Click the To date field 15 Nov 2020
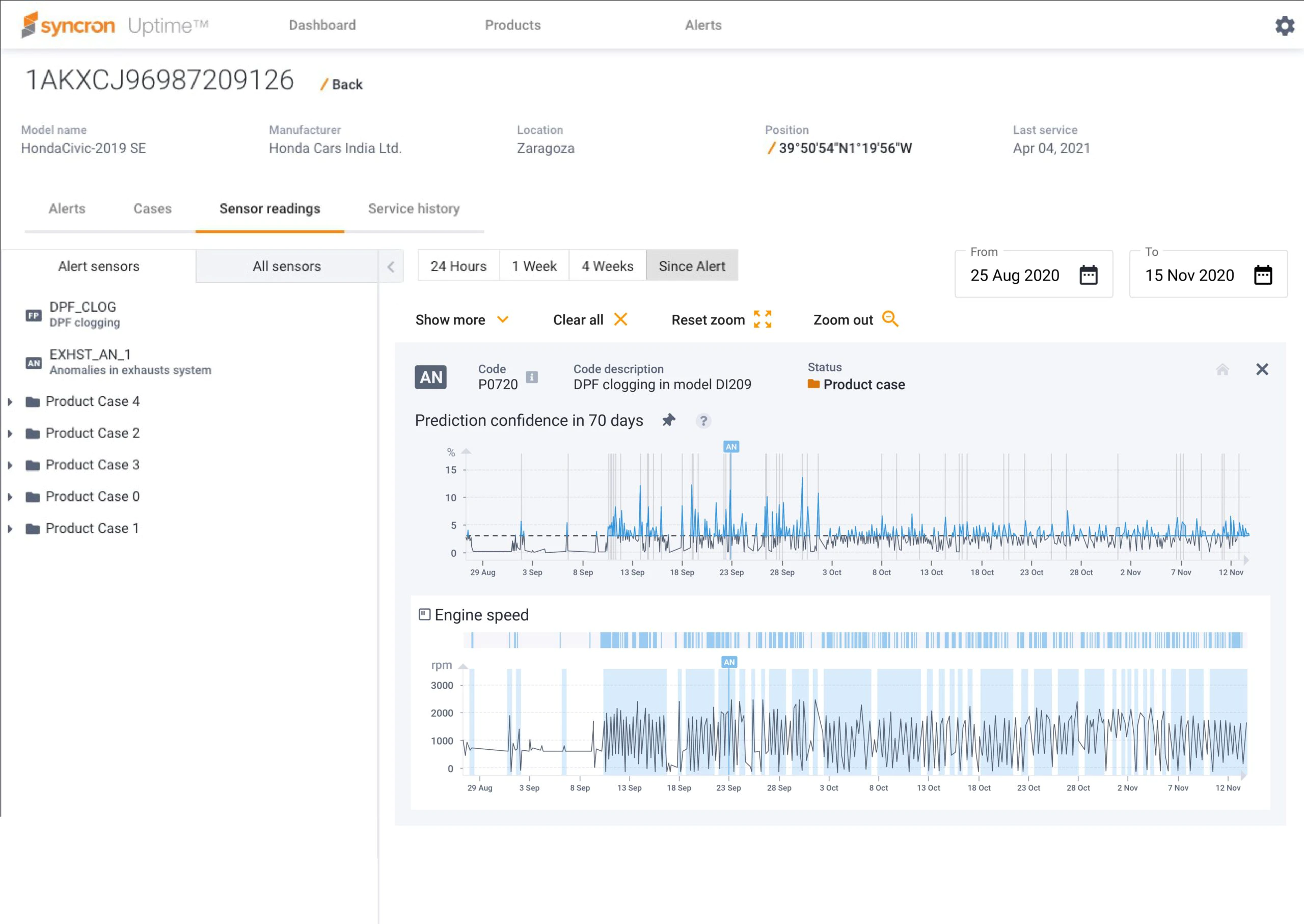1304x924 pixels. (1208, 274)
